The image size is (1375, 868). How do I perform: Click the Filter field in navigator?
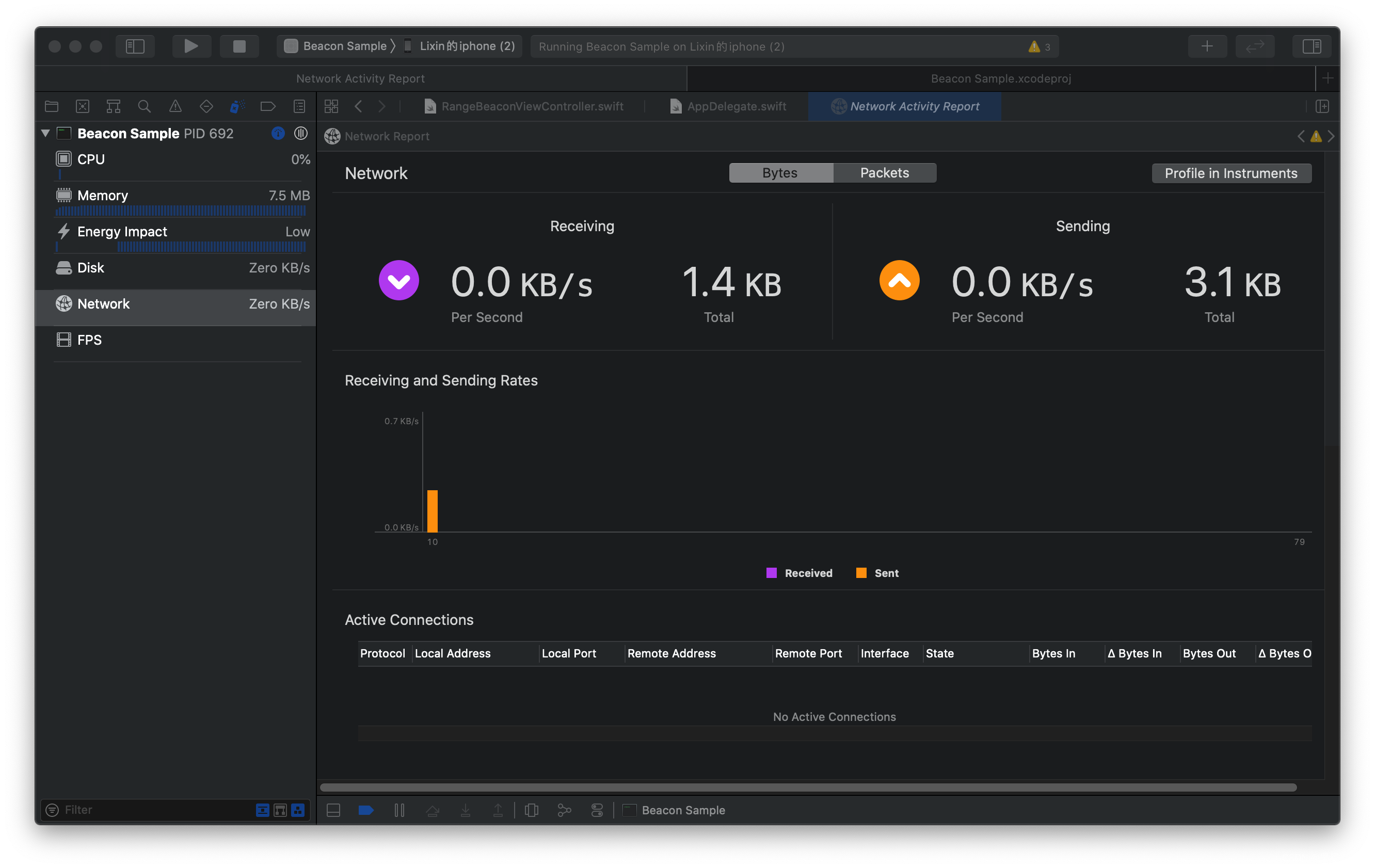pyautogui.click(x=154, y=810)
